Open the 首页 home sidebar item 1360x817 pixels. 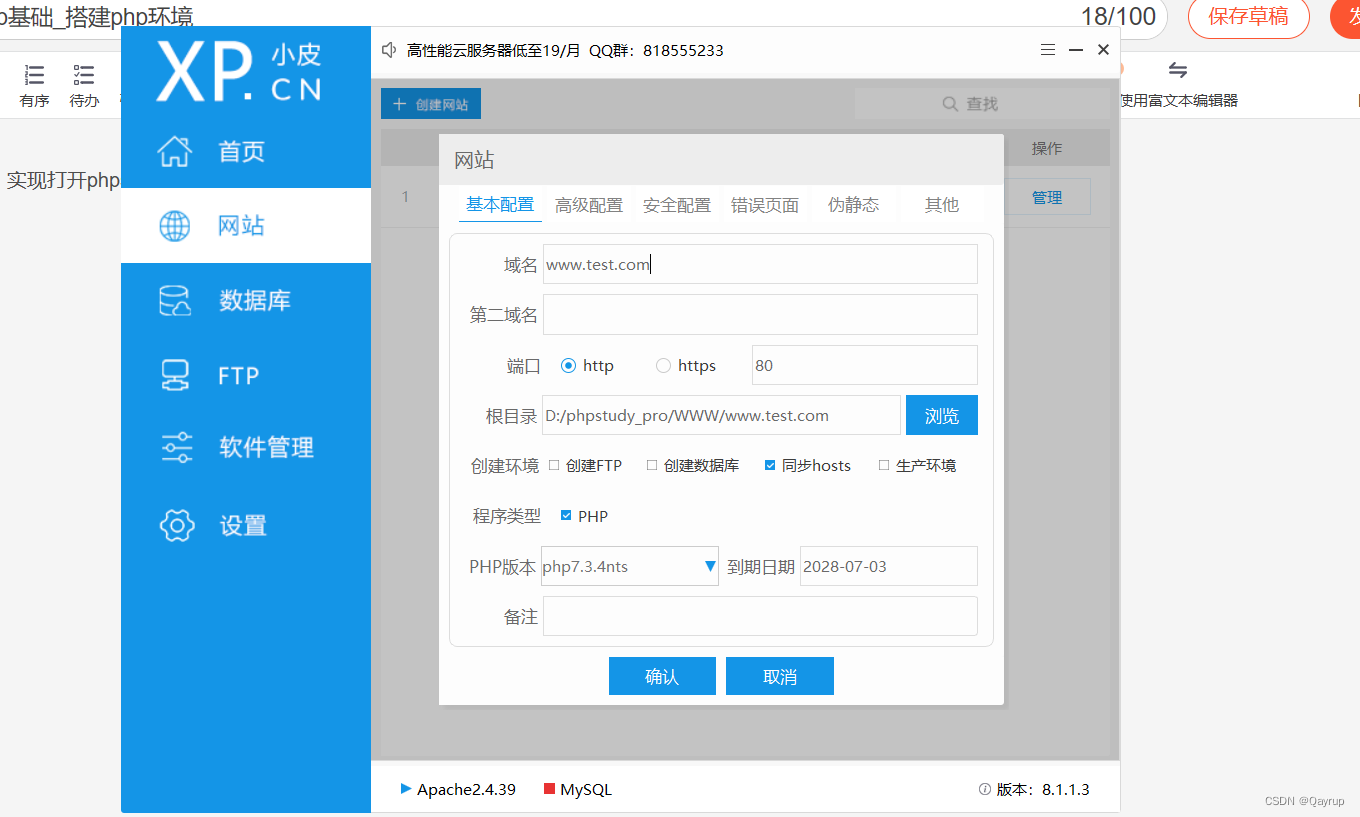(x=245, y=152)
